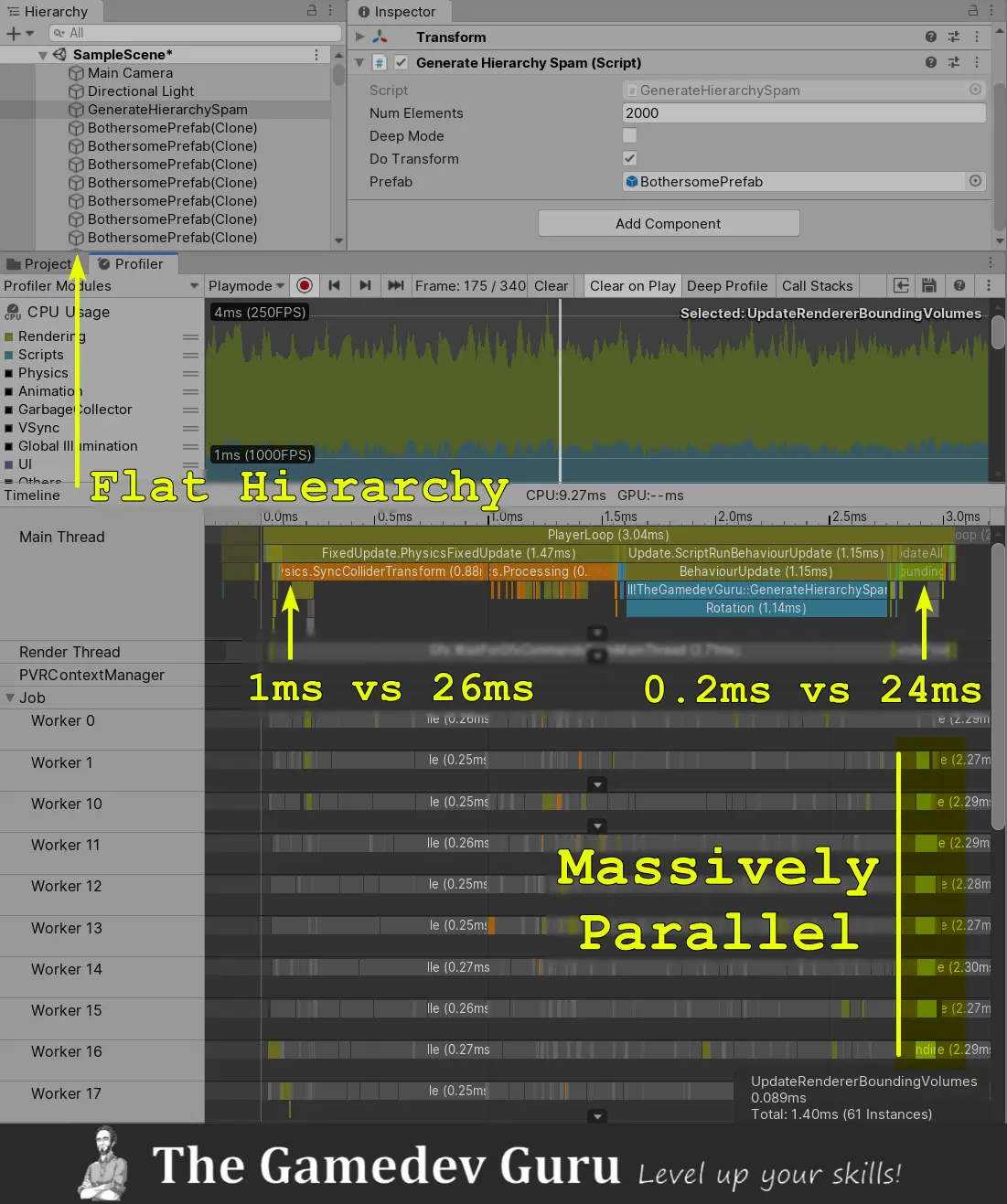Disable the Generate Hierarchy Spam script component
This screenshot has height=1204, width=1007.
click(401, 63)
